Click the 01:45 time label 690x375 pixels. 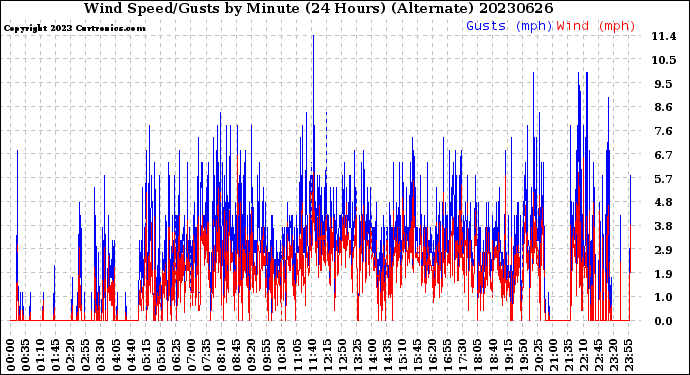pyautogui.click(x=56, y=355)
